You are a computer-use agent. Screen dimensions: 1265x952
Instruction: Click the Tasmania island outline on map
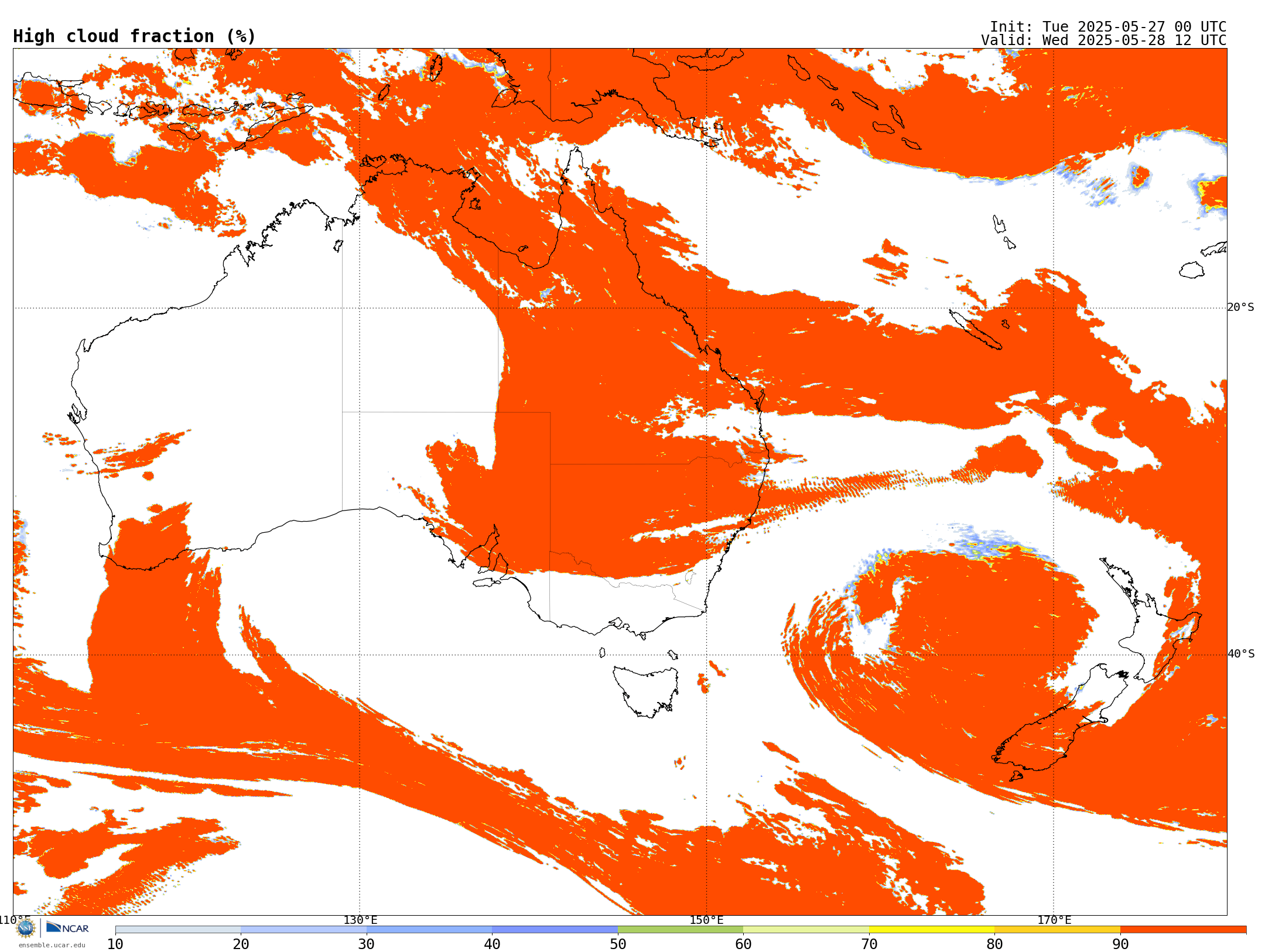[x=645, y=691]
